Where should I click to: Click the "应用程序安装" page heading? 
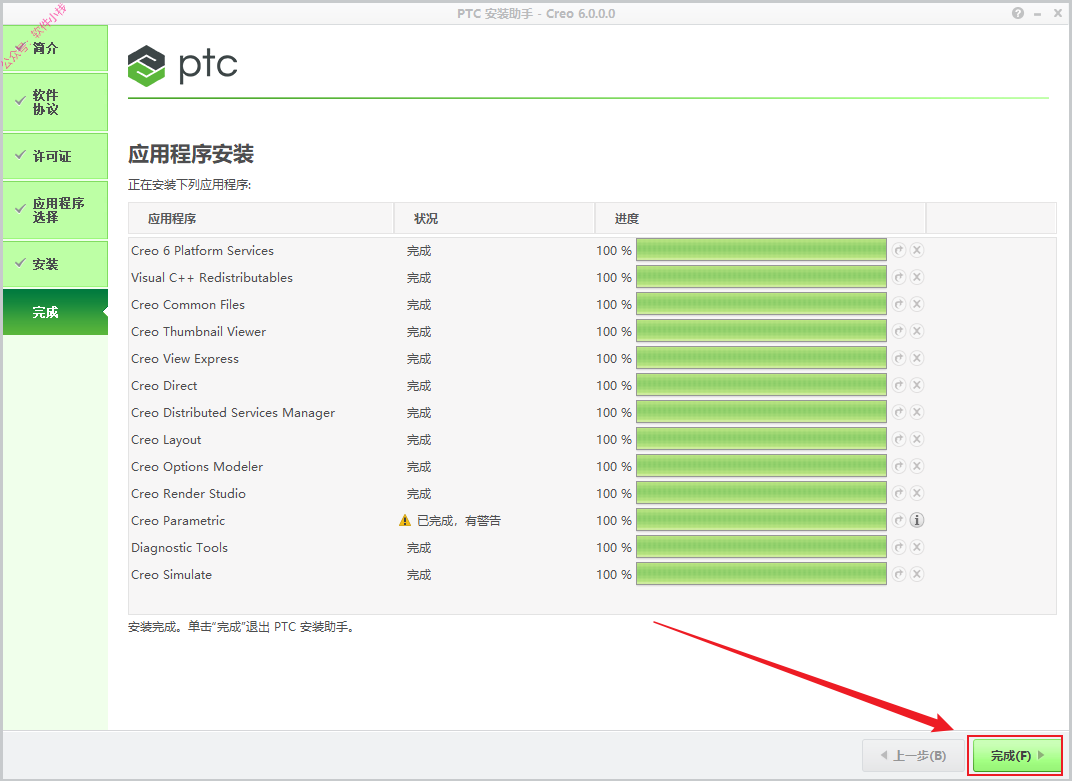pos(191,154)
